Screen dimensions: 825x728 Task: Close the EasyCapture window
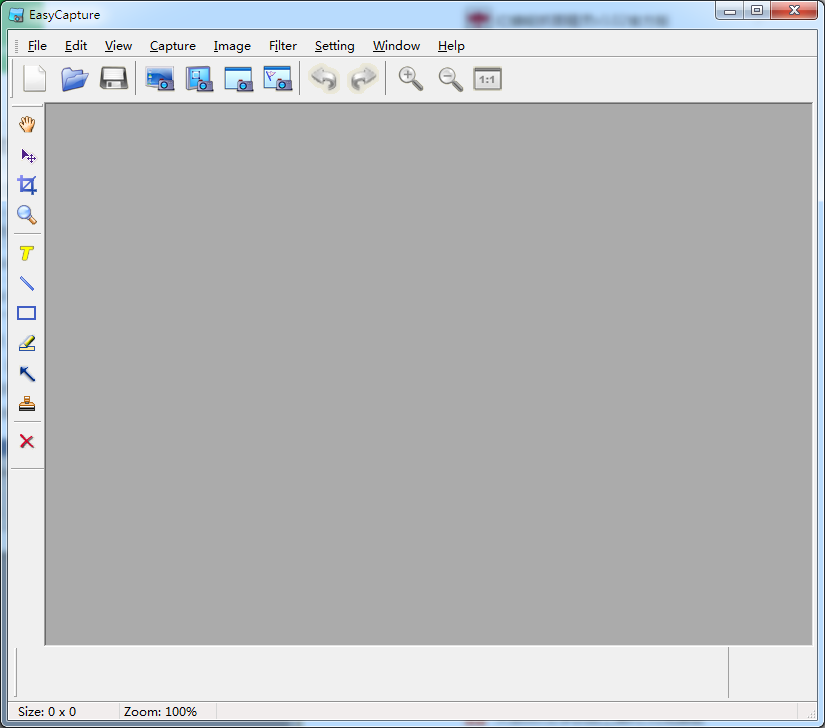(x=794, y=11)
